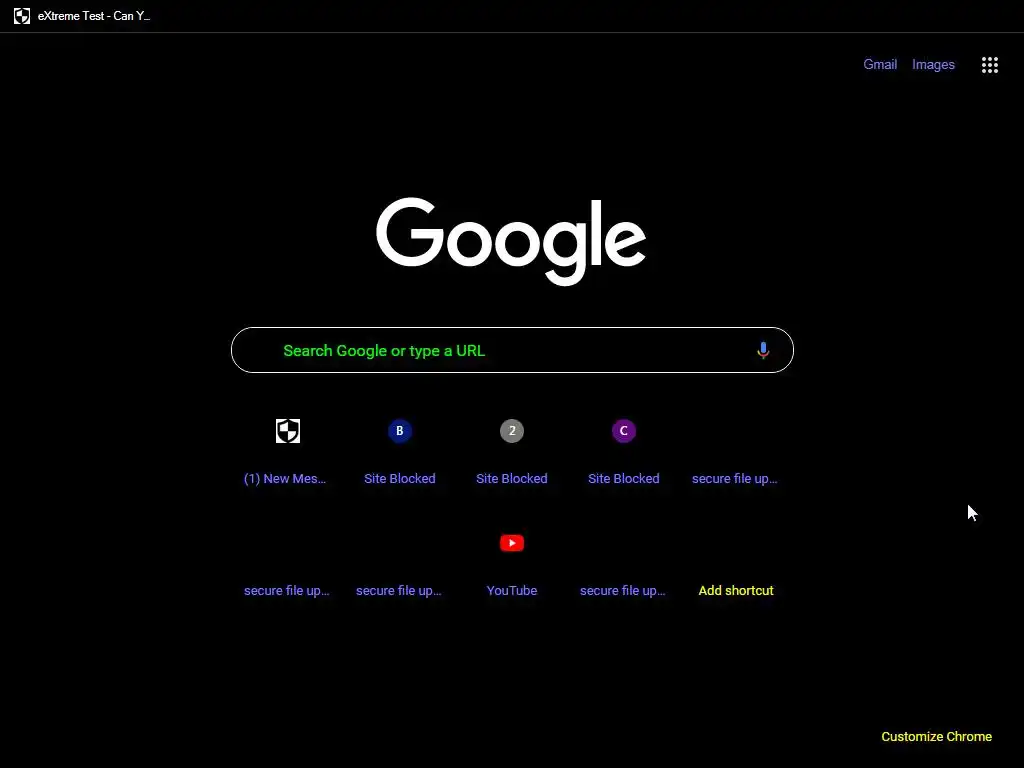Viewport: 1024px width, 768px height.
Task: Select the "eXtreme Test - Can Y..." tab
Action: pyautogui.click(x=82, y=16)
